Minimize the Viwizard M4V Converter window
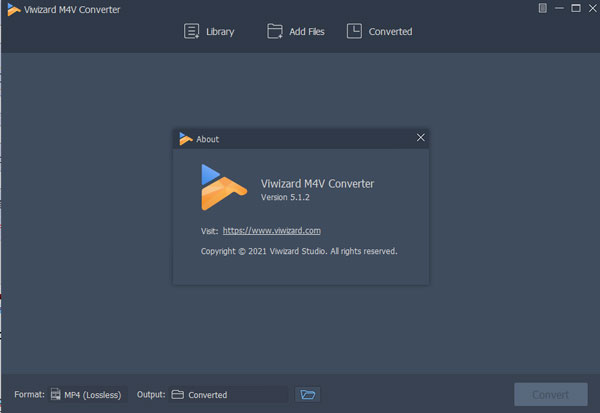 point(559,8)
